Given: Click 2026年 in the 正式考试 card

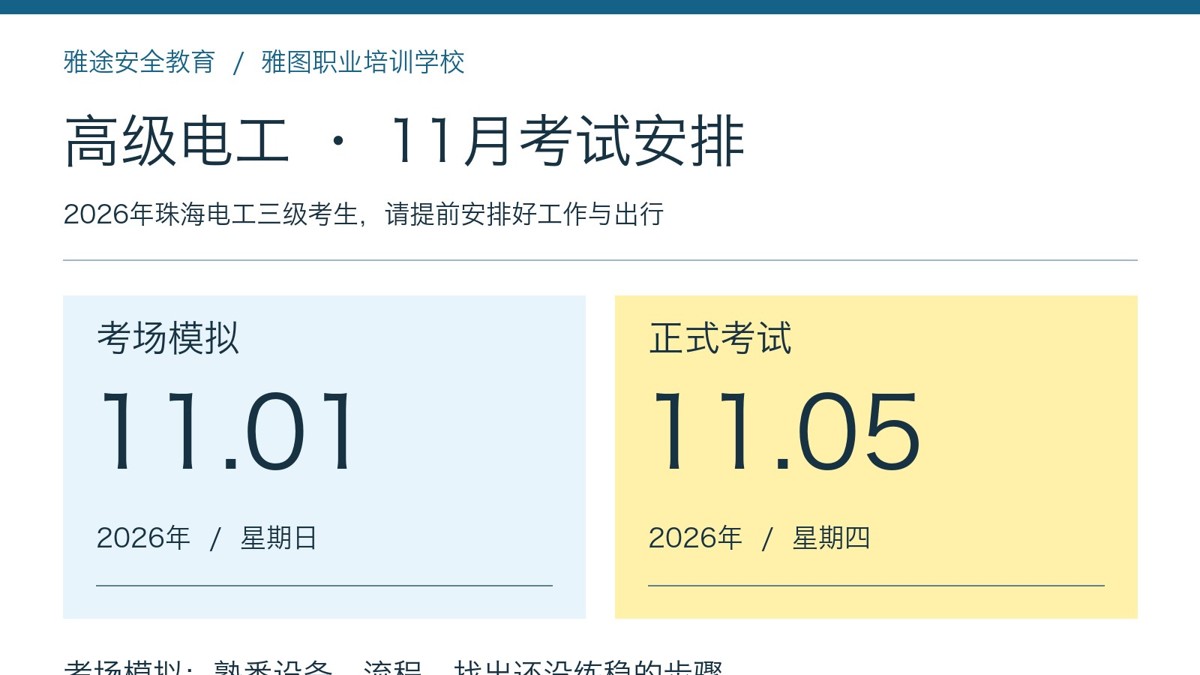Looking at the screenshot, I should point(695,538).
